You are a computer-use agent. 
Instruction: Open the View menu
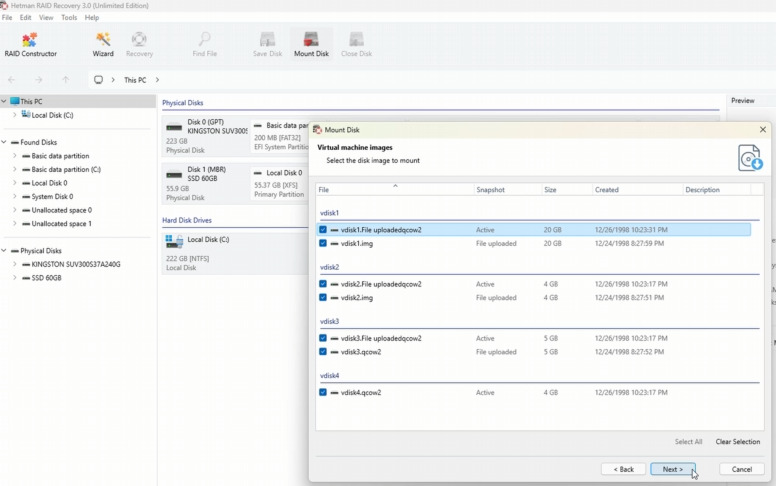tap(46, 17)
